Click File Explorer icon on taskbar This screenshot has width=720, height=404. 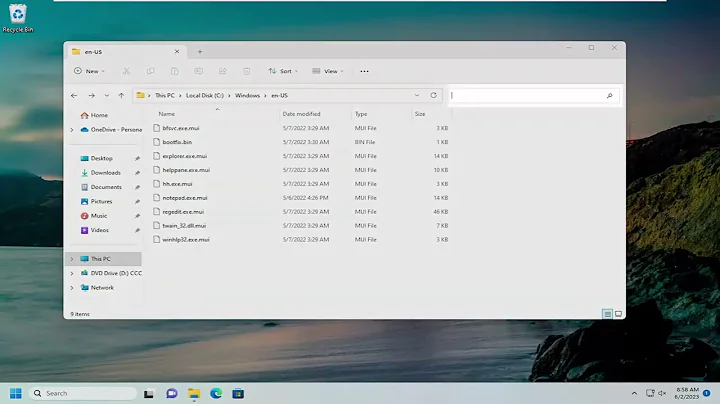(194, 393)
